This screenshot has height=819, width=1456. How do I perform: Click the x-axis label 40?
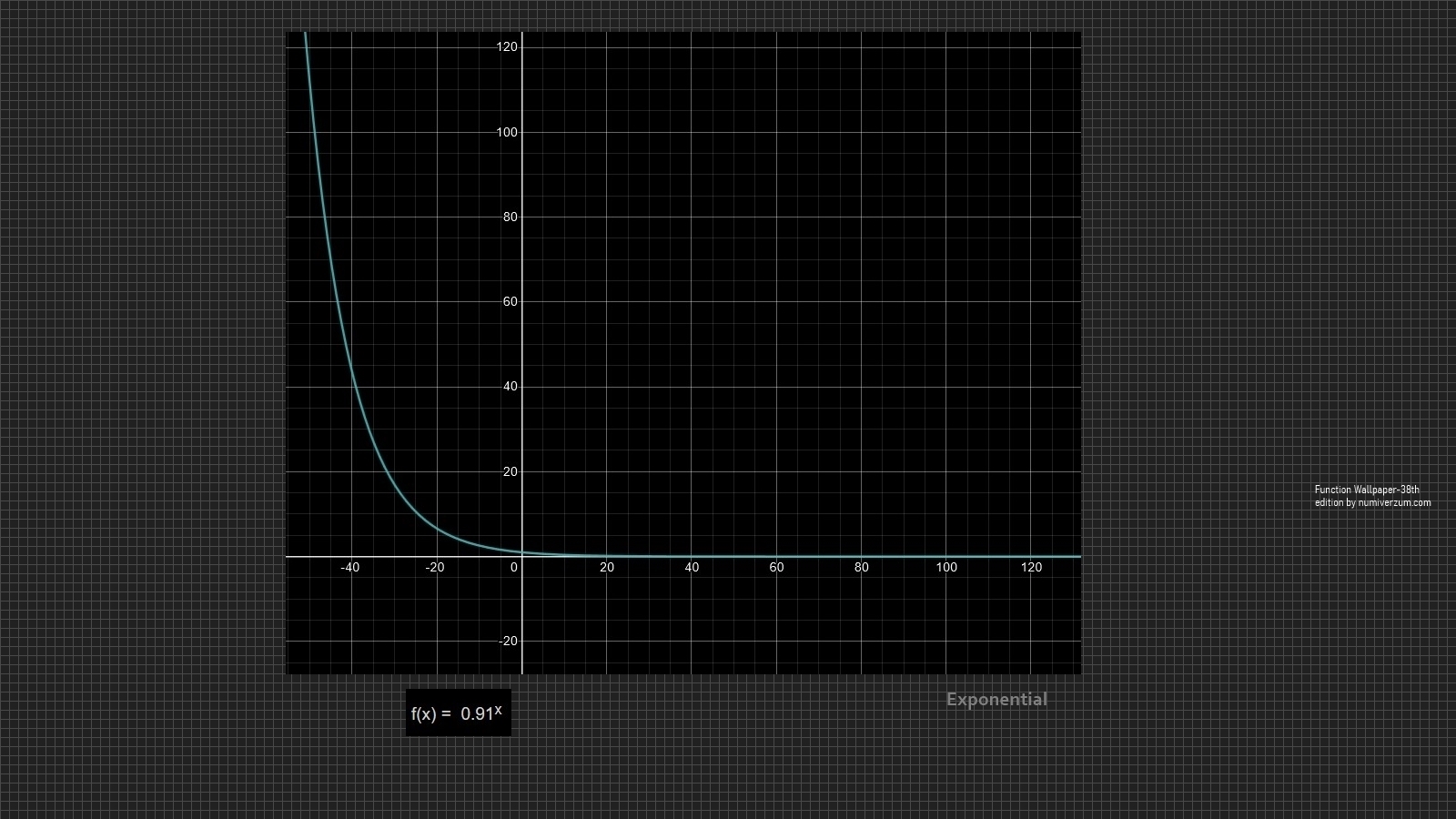point(692,567)
